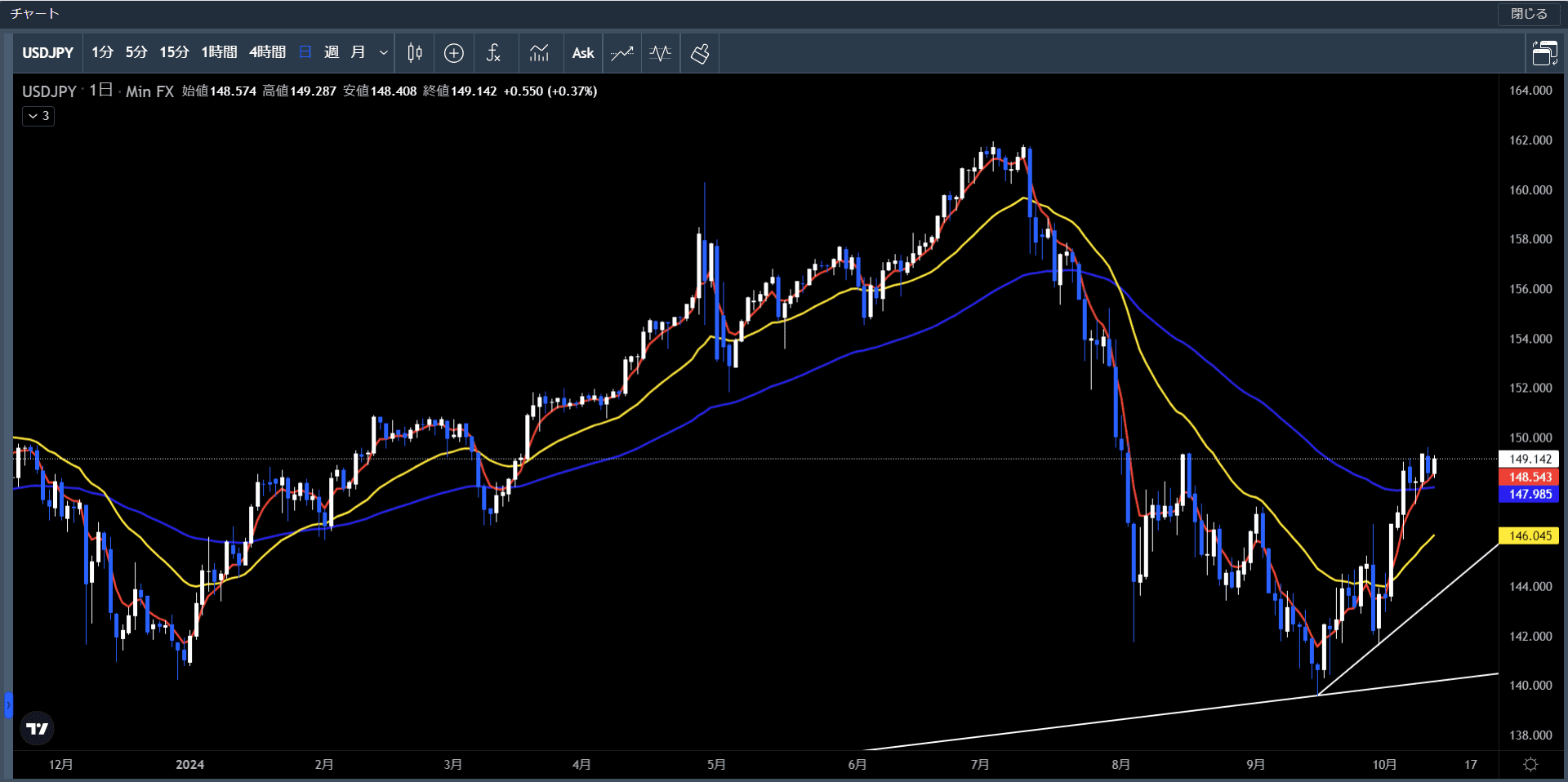Viewport: 1568px width, 782px height.
Task: Choose the 4時間 timeframe
Action: (267, 53)
